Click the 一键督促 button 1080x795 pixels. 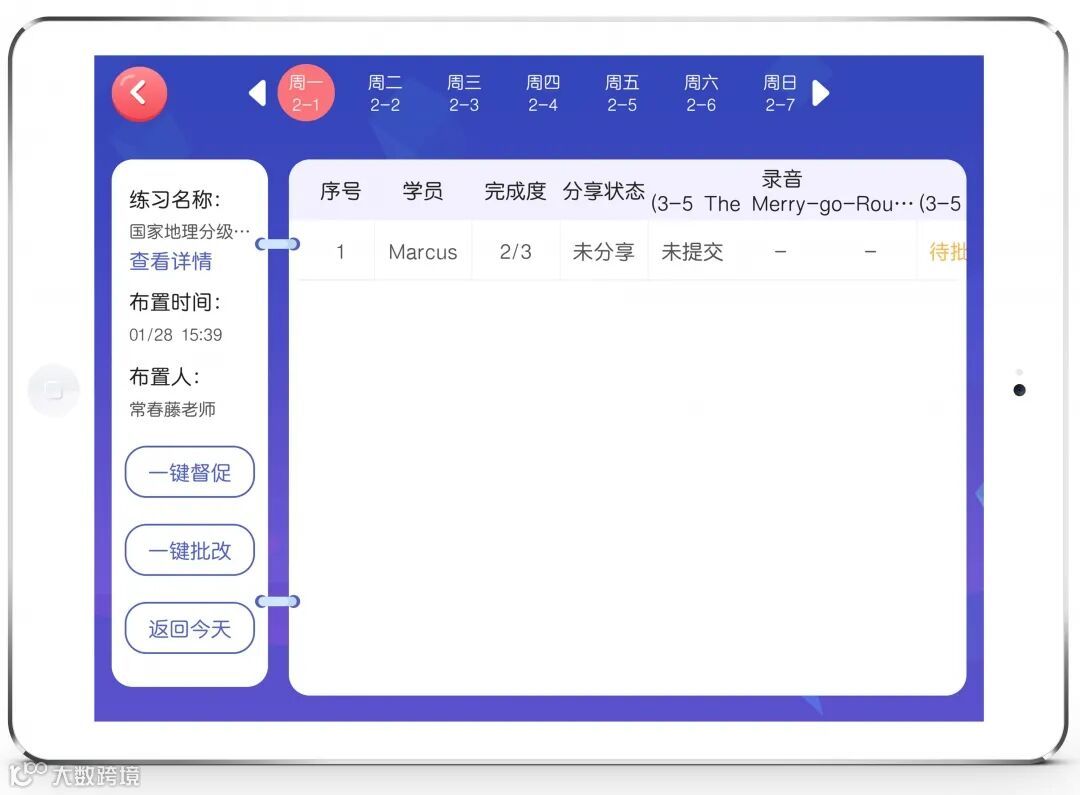[x=189, y=472]
